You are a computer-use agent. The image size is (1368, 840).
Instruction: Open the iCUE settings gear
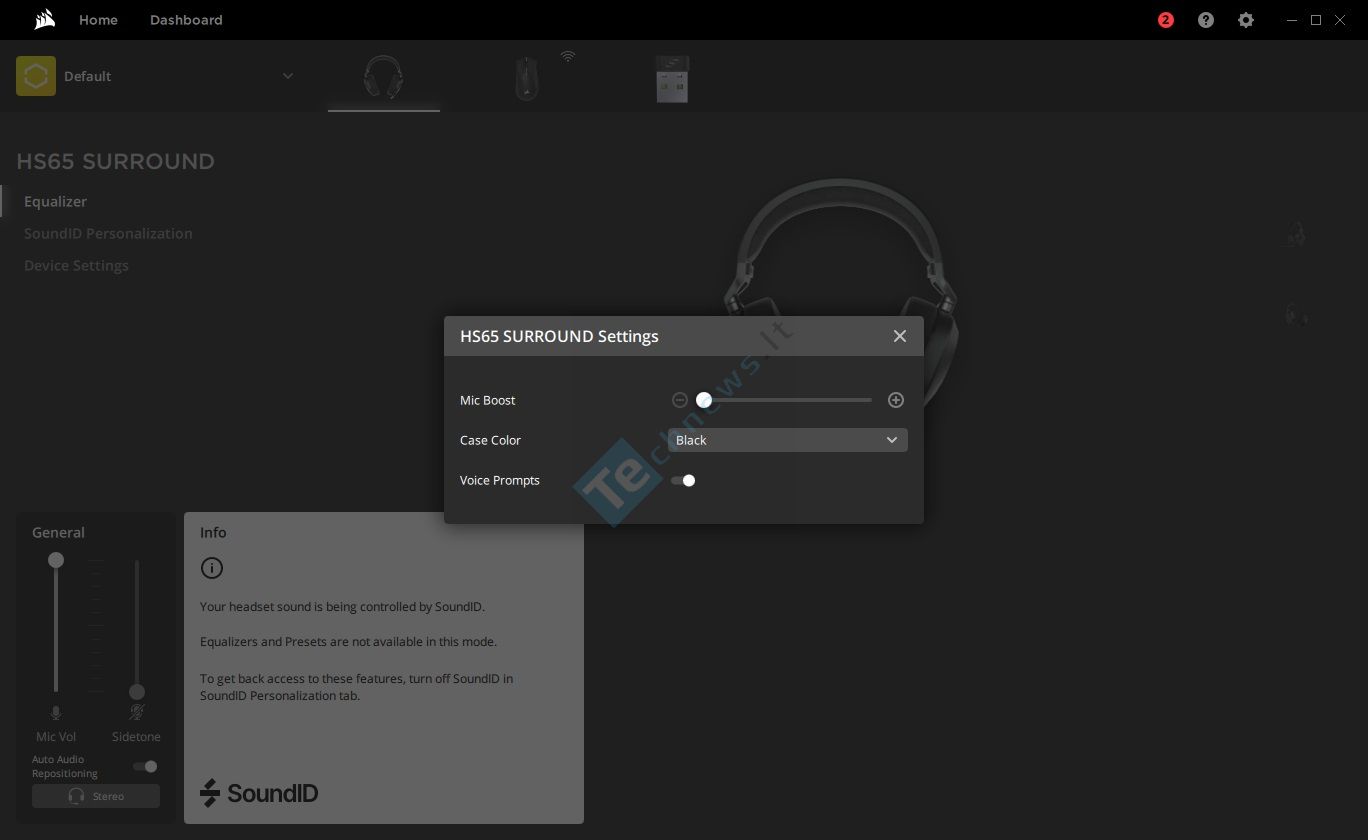[x=1246, y=20]
